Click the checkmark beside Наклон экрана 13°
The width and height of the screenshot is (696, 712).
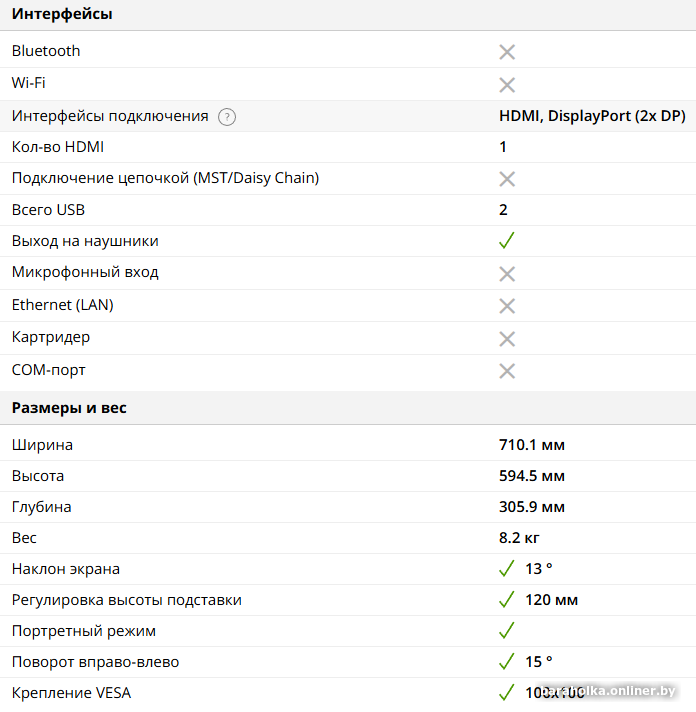[x=507, y=569]
